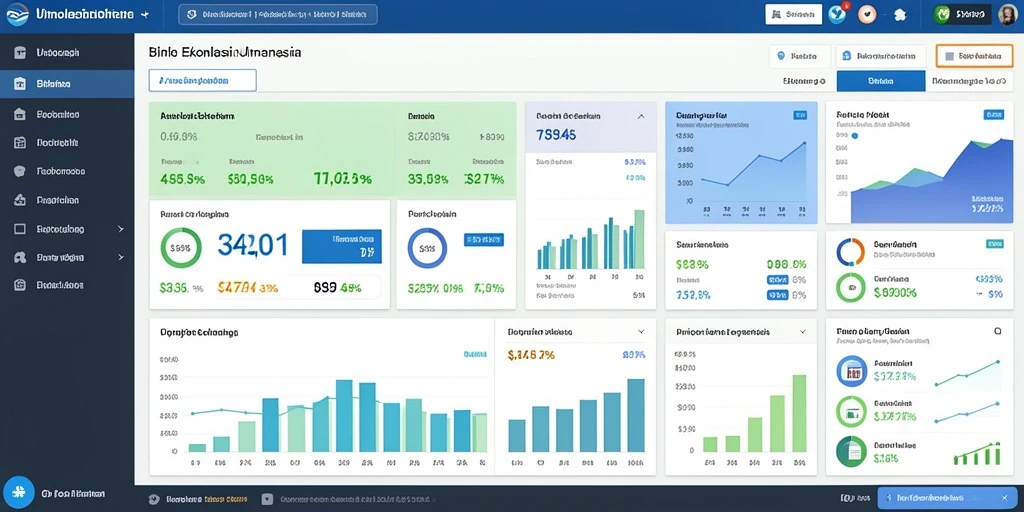Click the sixth sidebar icon above the square
The image size is (1024, 512).
[20, 200]
